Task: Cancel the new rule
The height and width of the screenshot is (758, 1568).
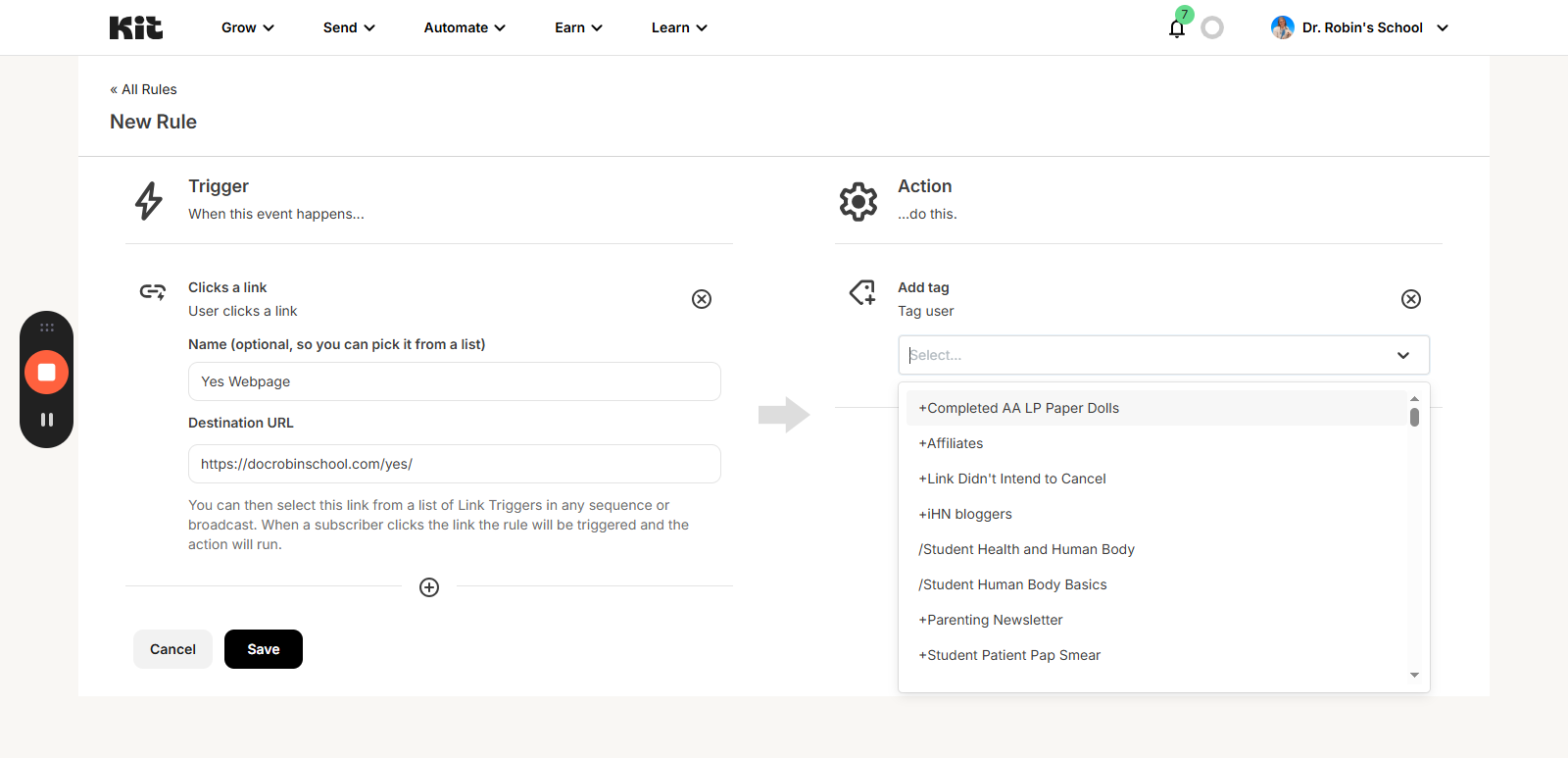Action: coord(172,649)
